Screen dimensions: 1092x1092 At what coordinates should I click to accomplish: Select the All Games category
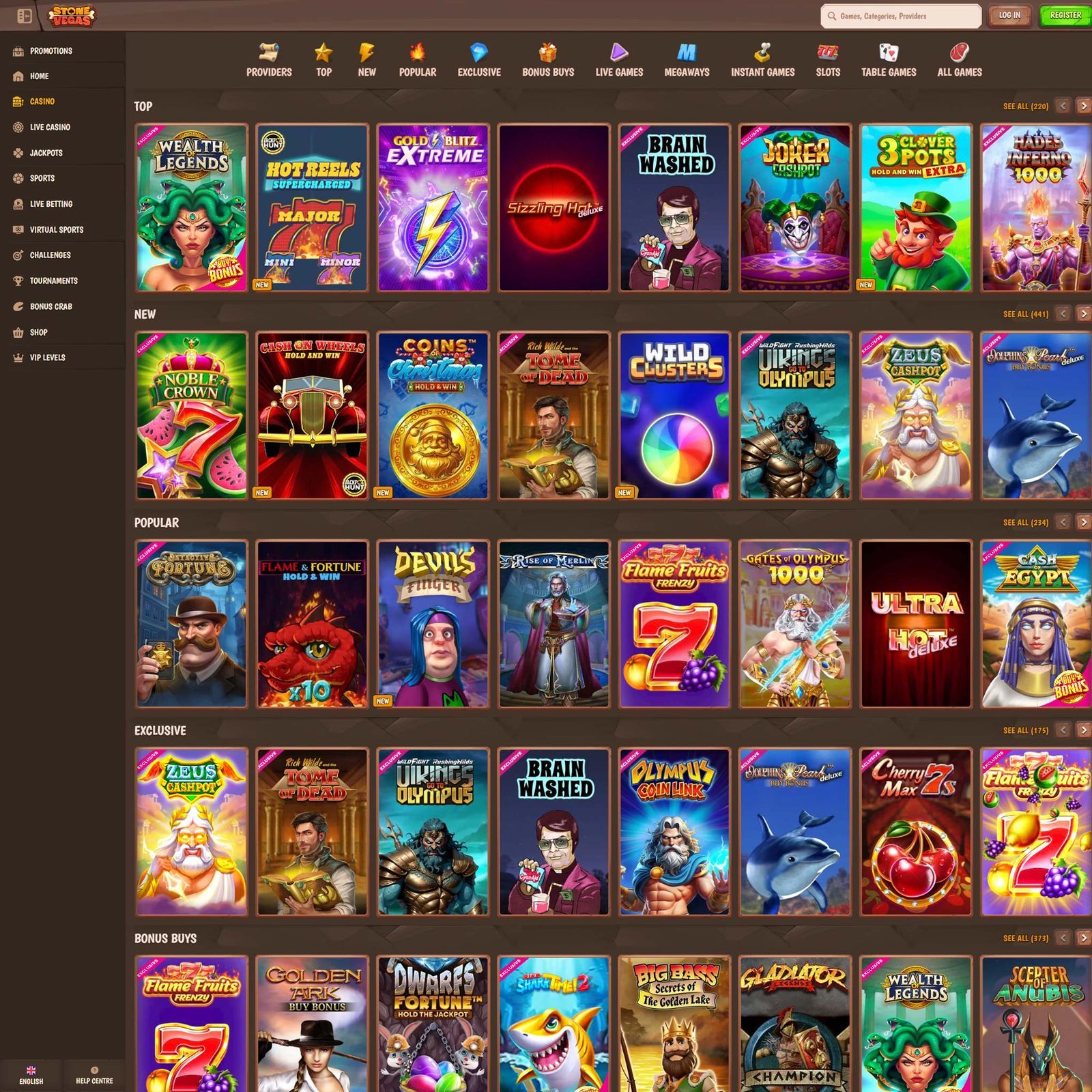point(960,60)
